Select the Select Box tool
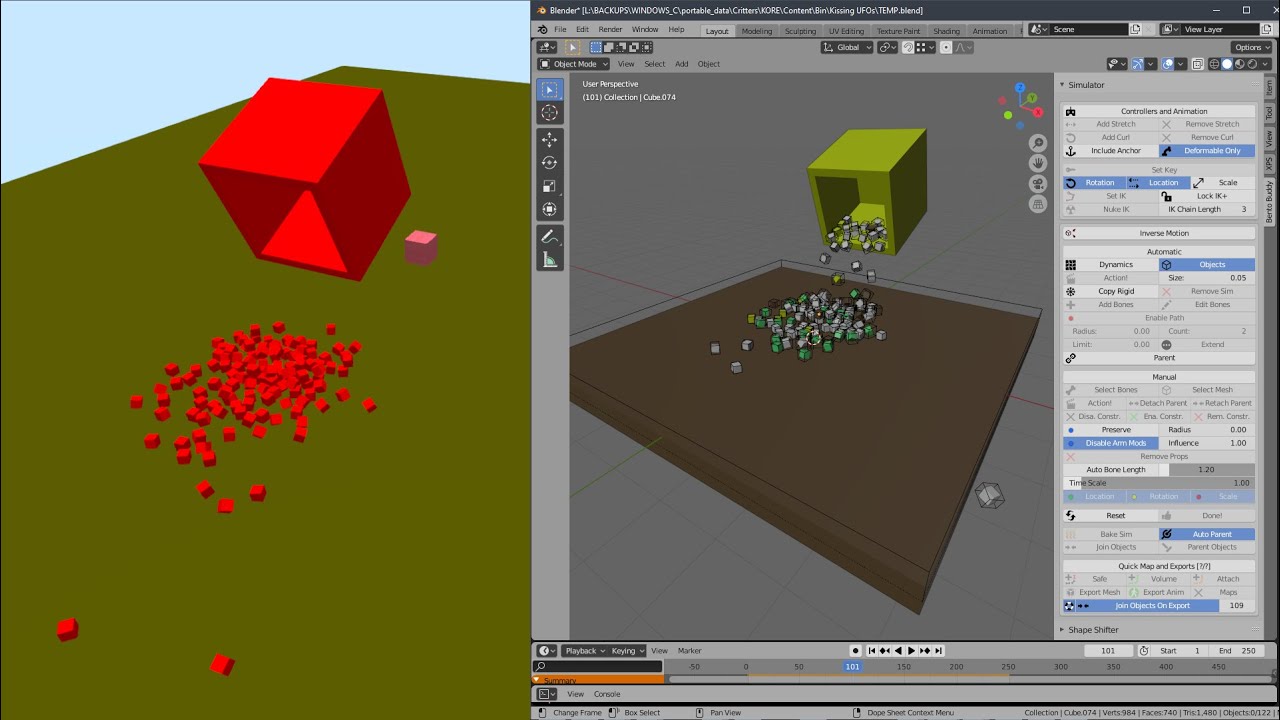Image resolution: width=1280 pixels, height=720 pixels. point(549,89)
